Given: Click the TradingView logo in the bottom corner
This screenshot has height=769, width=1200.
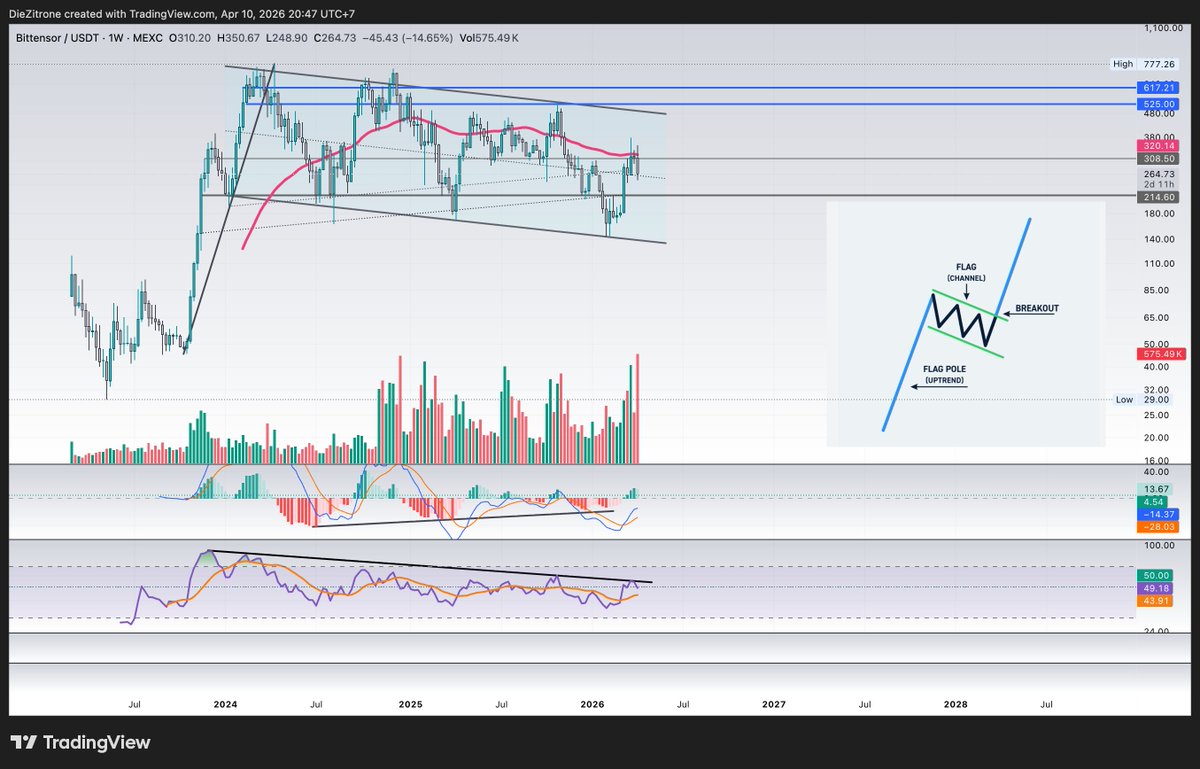Looking at the screenshot, I should [x=80, y=742].
